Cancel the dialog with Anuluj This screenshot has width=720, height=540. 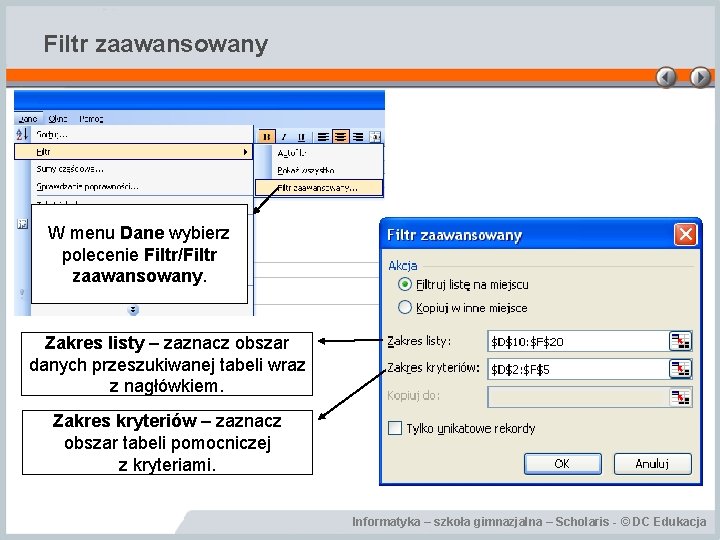click(652, 463)
